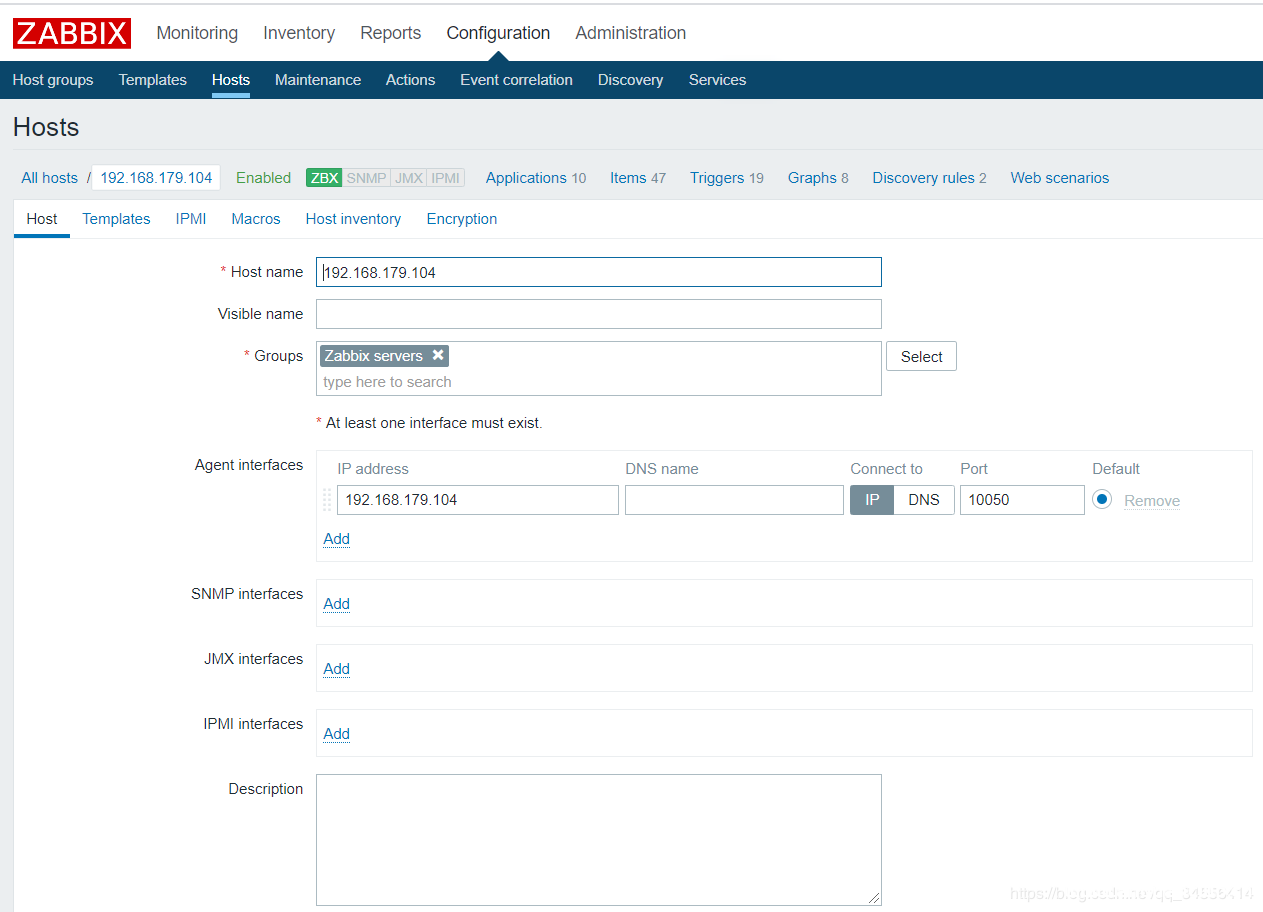The height and width of the screenshot is (912, 1263).
Task: Click the agent interface drag handle
Action: [326, 499]
